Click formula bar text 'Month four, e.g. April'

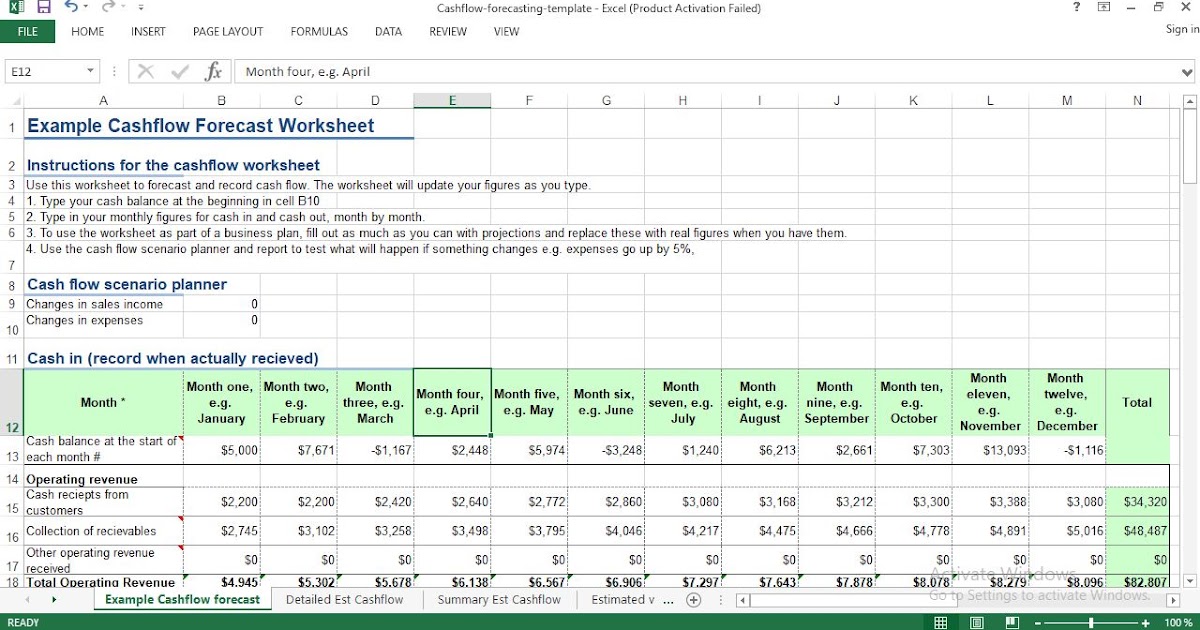(308, 72)
